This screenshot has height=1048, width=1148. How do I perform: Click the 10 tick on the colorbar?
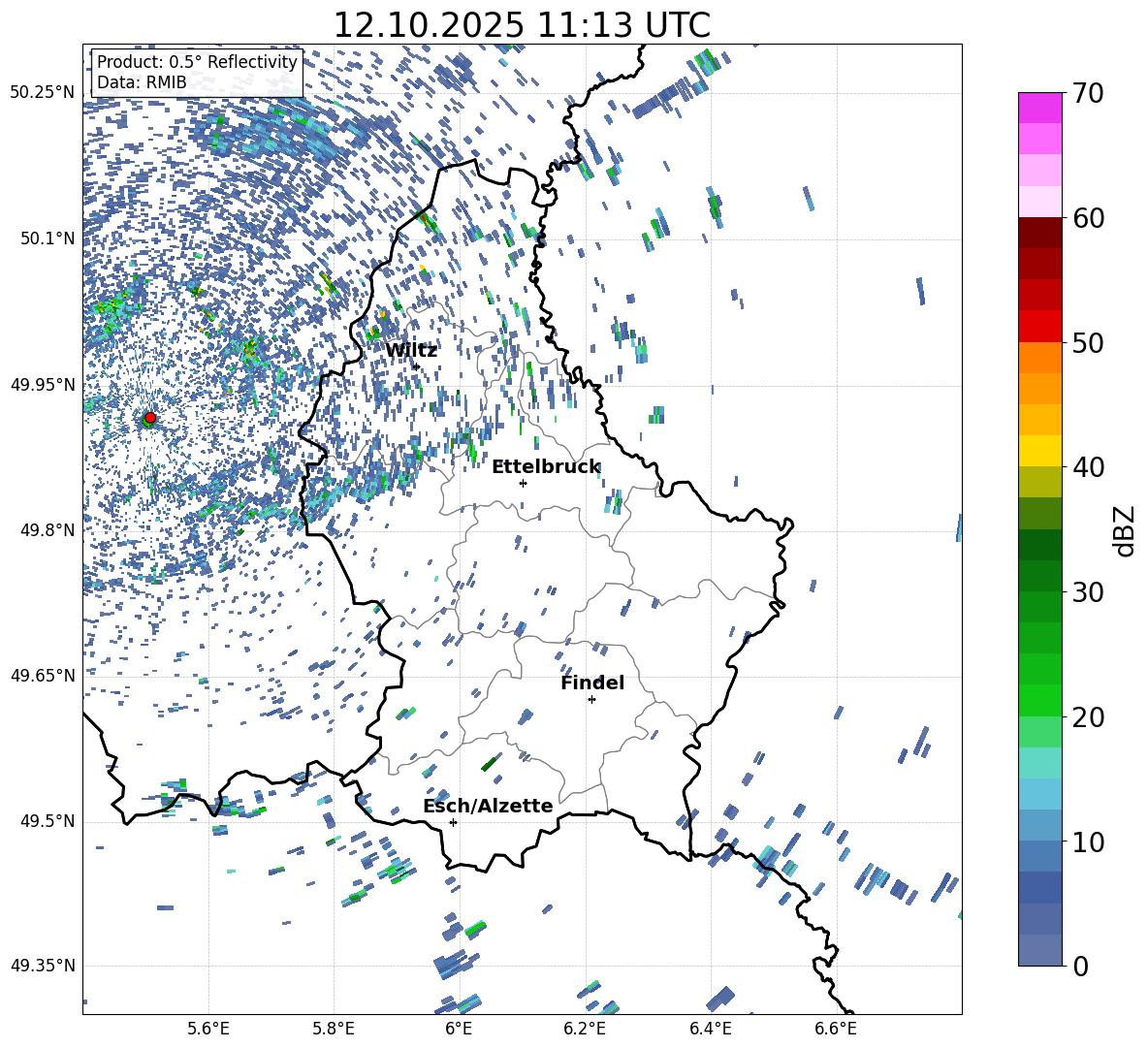[x=1088, y=842]
